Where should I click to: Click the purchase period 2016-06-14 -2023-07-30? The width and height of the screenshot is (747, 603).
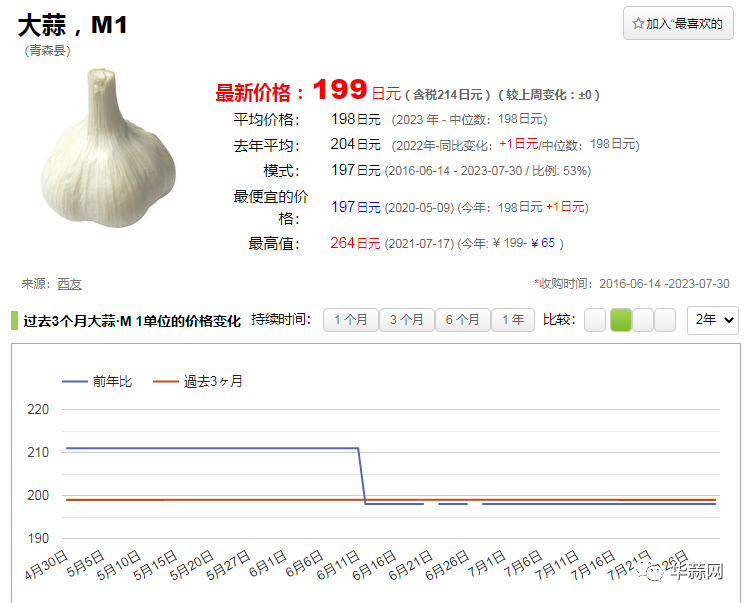(x=664, y=284)
